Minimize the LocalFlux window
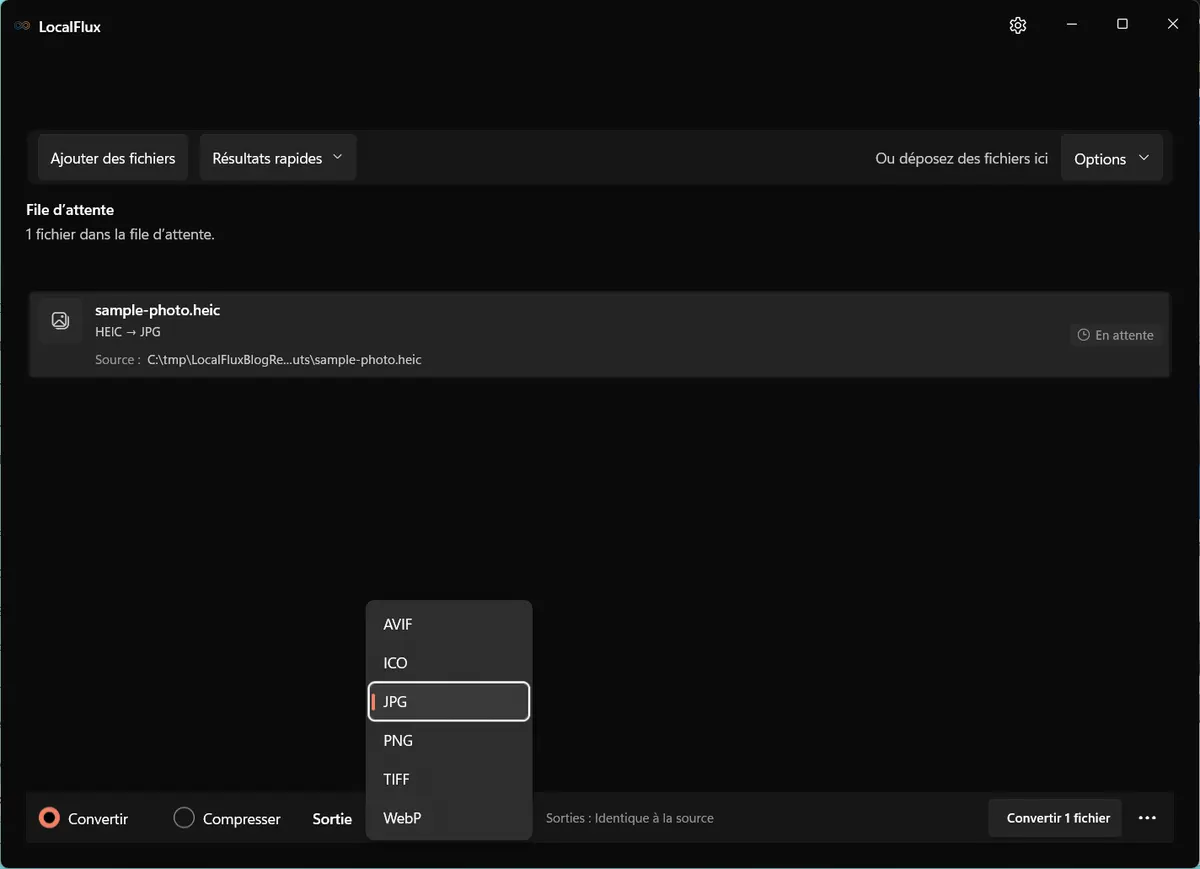Image resolution: width=1200 pixels, height=869 pixels. pyautogui.click(x=1071, y=25)
